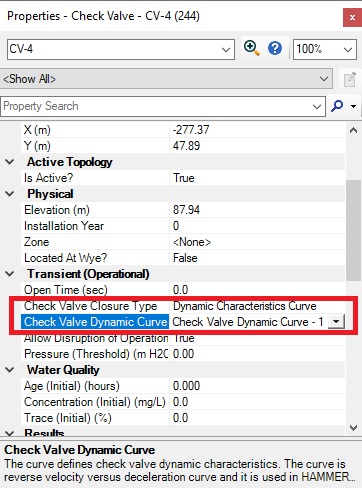Collapse the Results section chevron

(x=10, y=433)
